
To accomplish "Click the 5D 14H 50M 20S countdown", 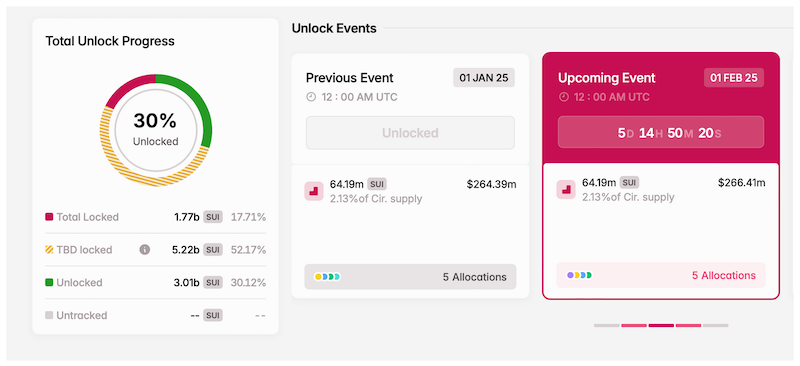I will (661, 133).
